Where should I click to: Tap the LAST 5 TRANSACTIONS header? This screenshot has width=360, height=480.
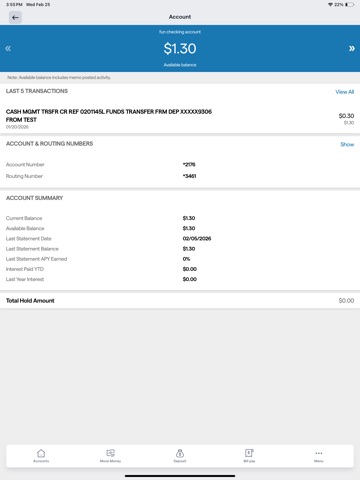37,91
